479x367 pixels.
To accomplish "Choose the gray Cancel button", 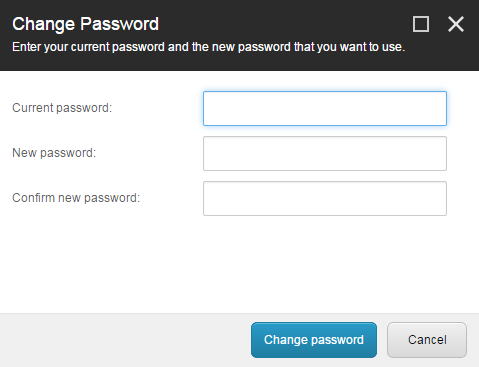I will click(x=427, y=340).
